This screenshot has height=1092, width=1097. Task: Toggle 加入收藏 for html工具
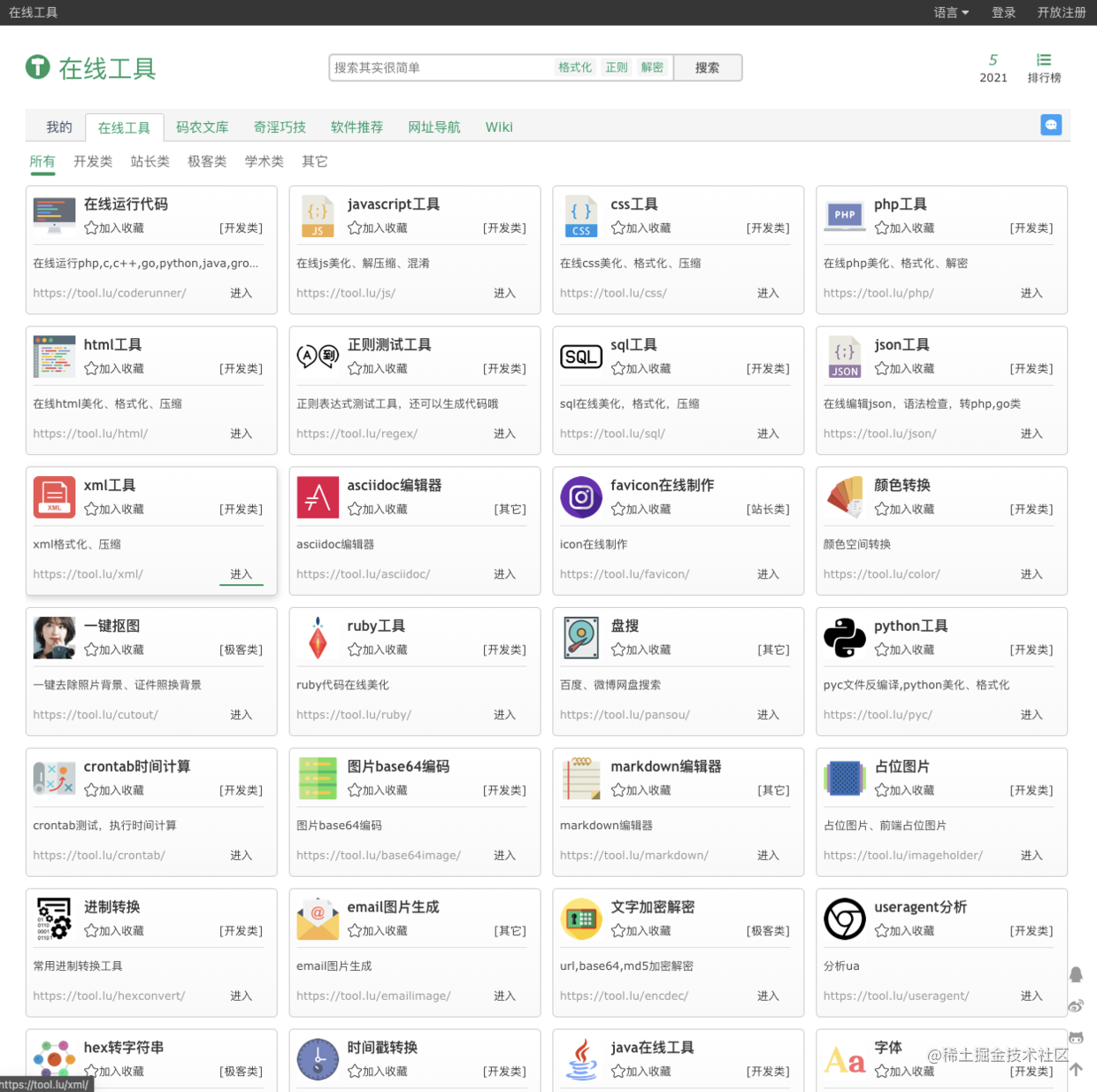pyautogui.click(x=114, y=369)
